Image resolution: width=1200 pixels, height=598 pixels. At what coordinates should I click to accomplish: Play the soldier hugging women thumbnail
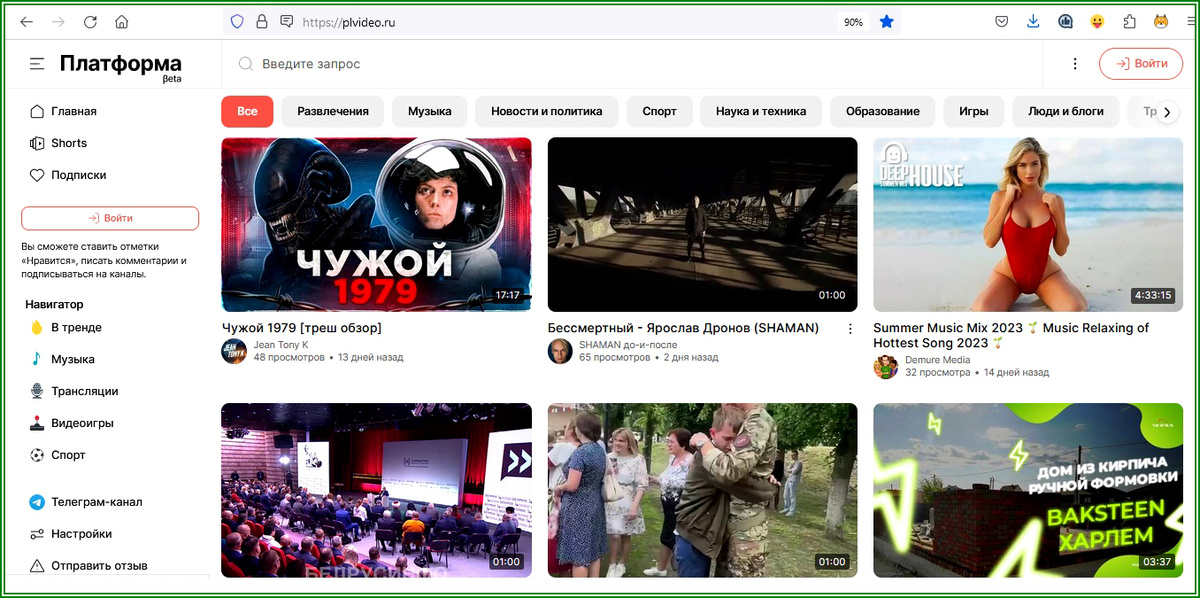click(703, 490)
